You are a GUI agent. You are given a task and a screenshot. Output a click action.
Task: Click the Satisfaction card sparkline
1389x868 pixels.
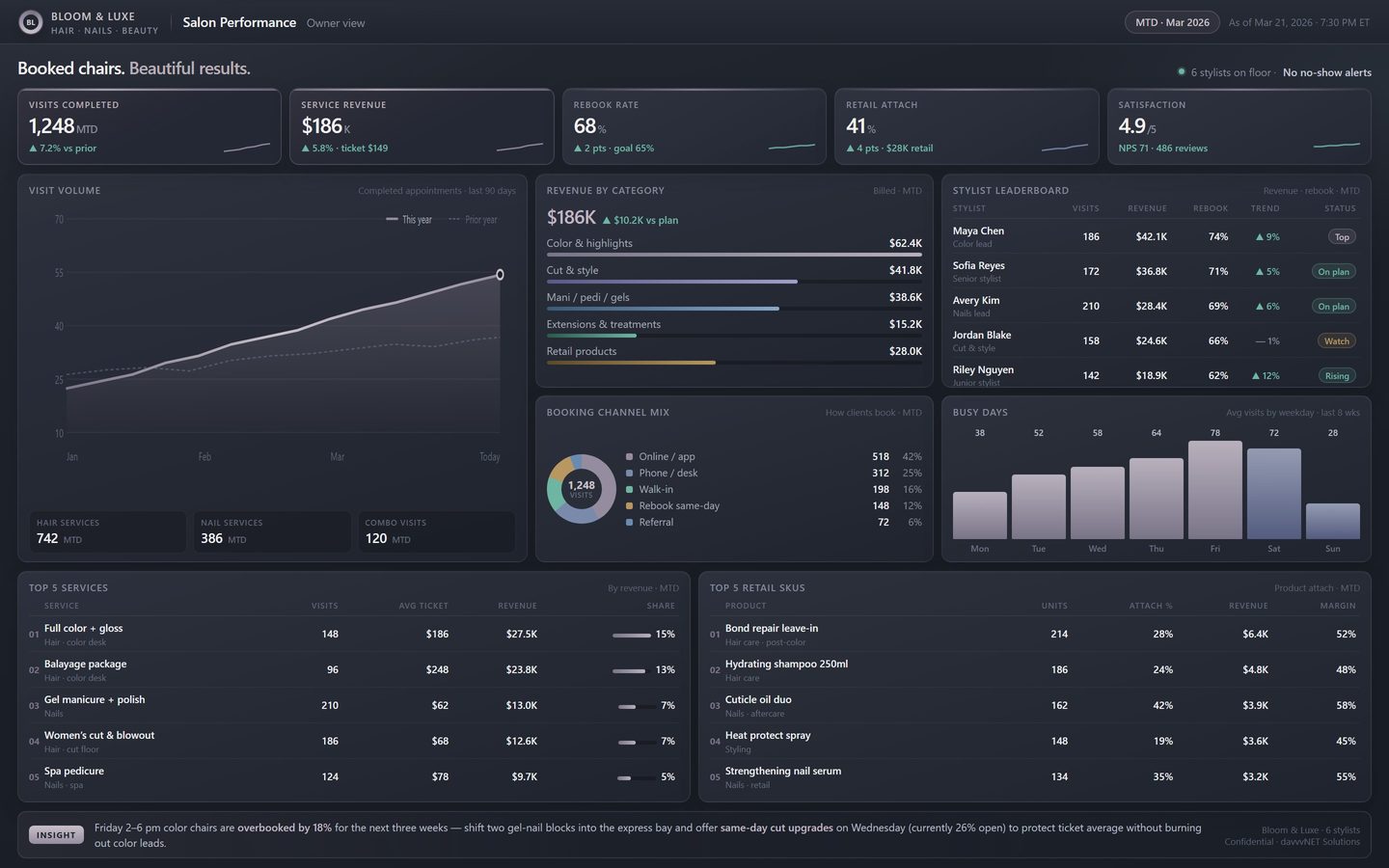(1337, 146)
